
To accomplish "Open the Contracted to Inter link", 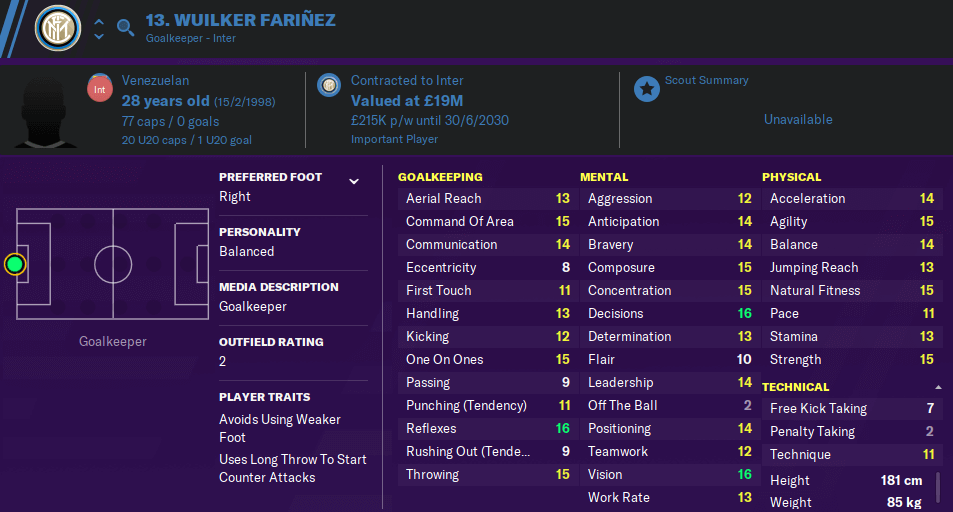I will tap(407, 80).
